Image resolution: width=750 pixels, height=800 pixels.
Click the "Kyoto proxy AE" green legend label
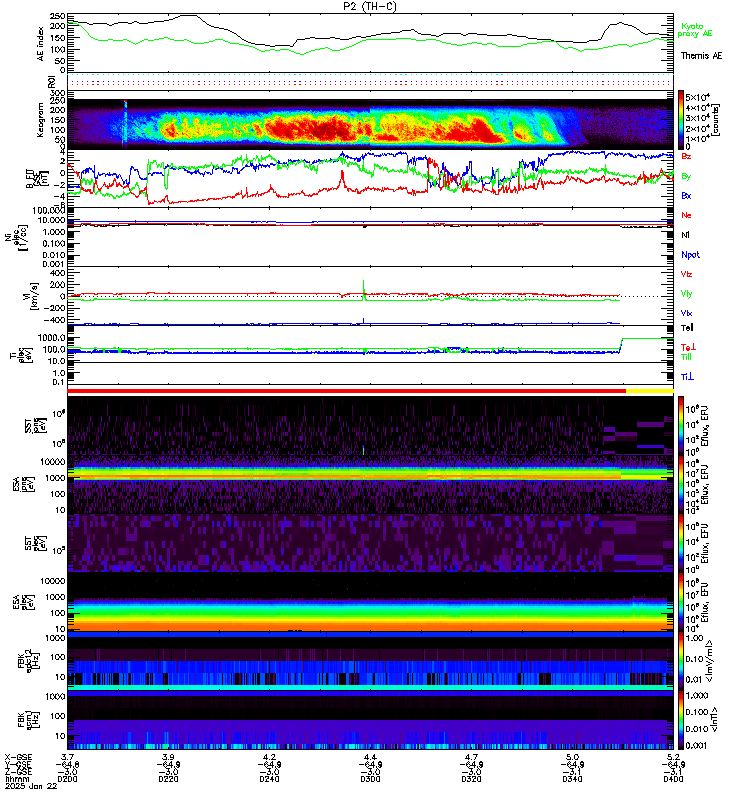click(694, 30)
